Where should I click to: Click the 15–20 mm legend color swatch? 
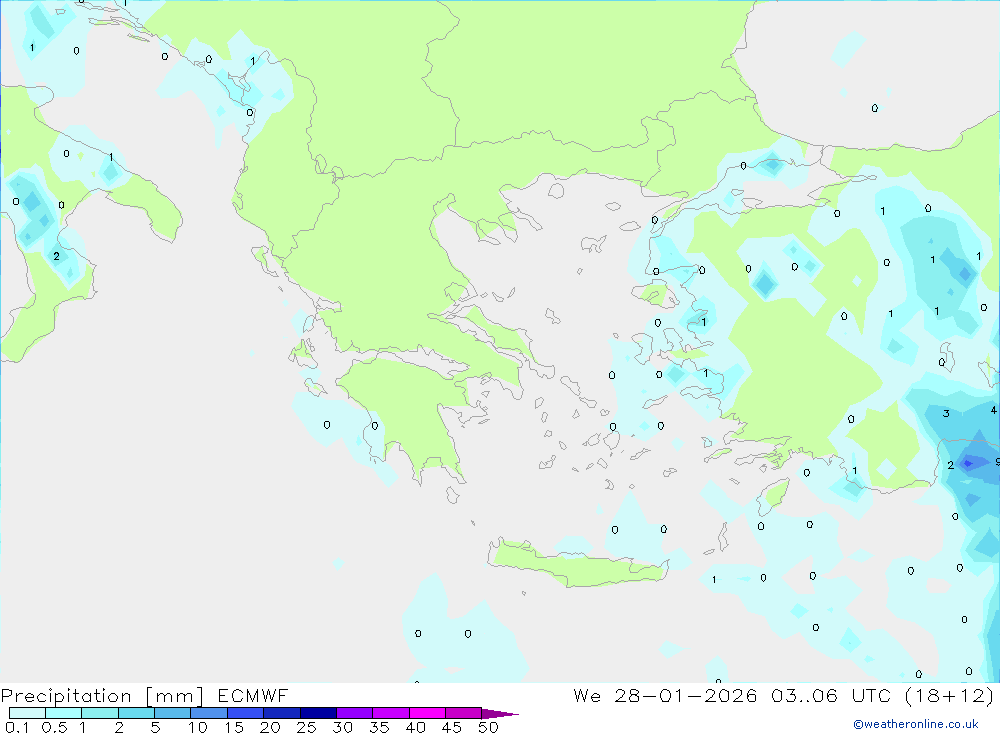point(245,713)
